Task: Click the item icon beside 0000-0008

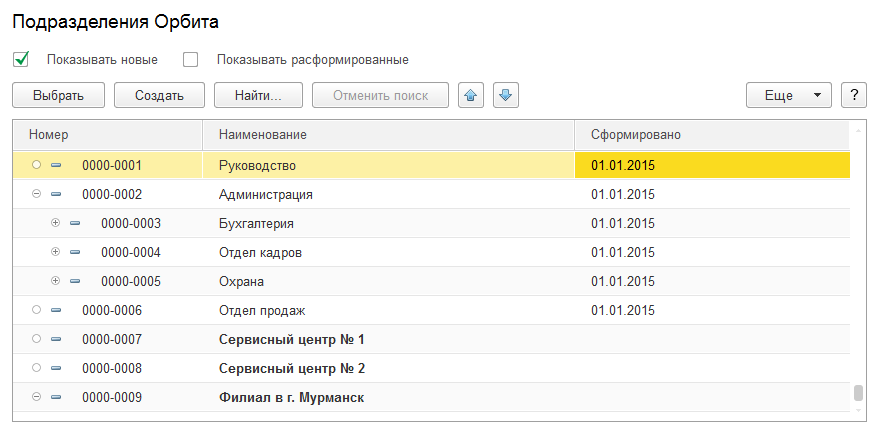Action: click(x=56, y=368)
